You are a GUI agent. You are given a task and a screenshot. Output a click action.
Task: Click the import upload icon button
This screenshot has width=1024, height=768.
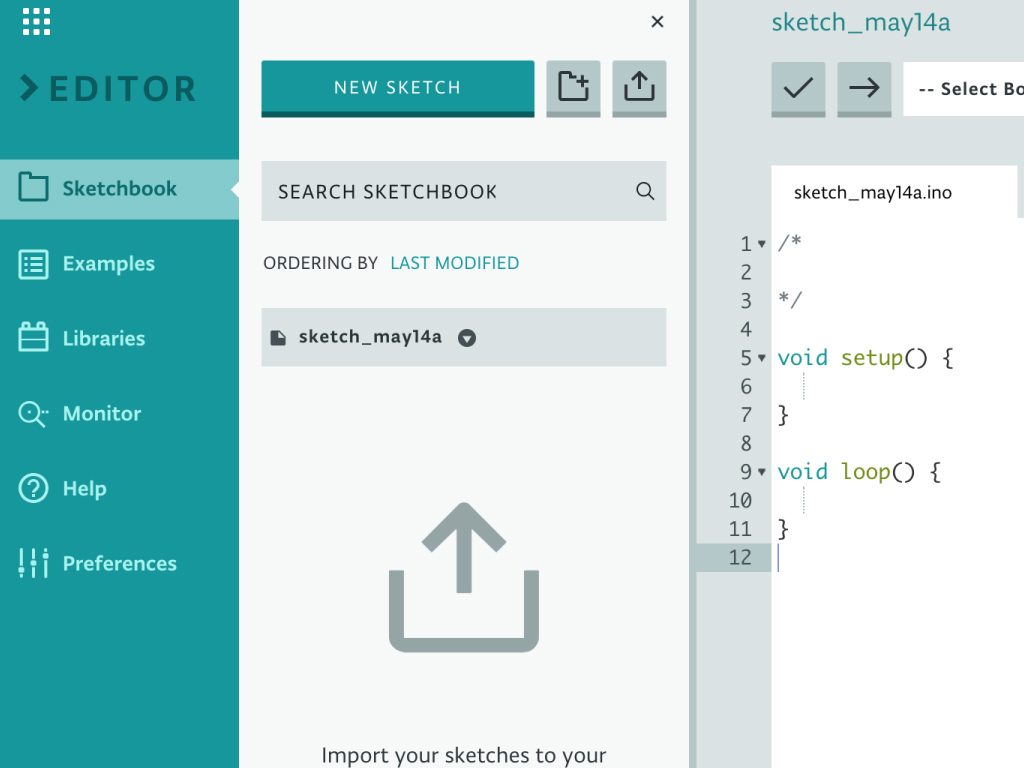pyautogui.click(x=639, y=89)
